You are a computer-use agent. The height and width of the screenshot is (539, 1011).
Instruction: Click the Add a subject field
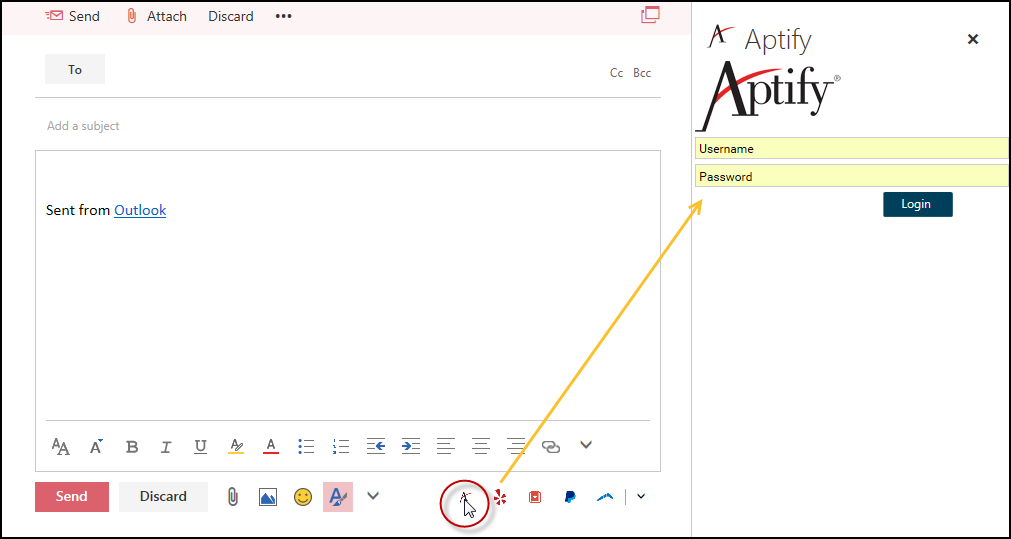pos(348,126)
